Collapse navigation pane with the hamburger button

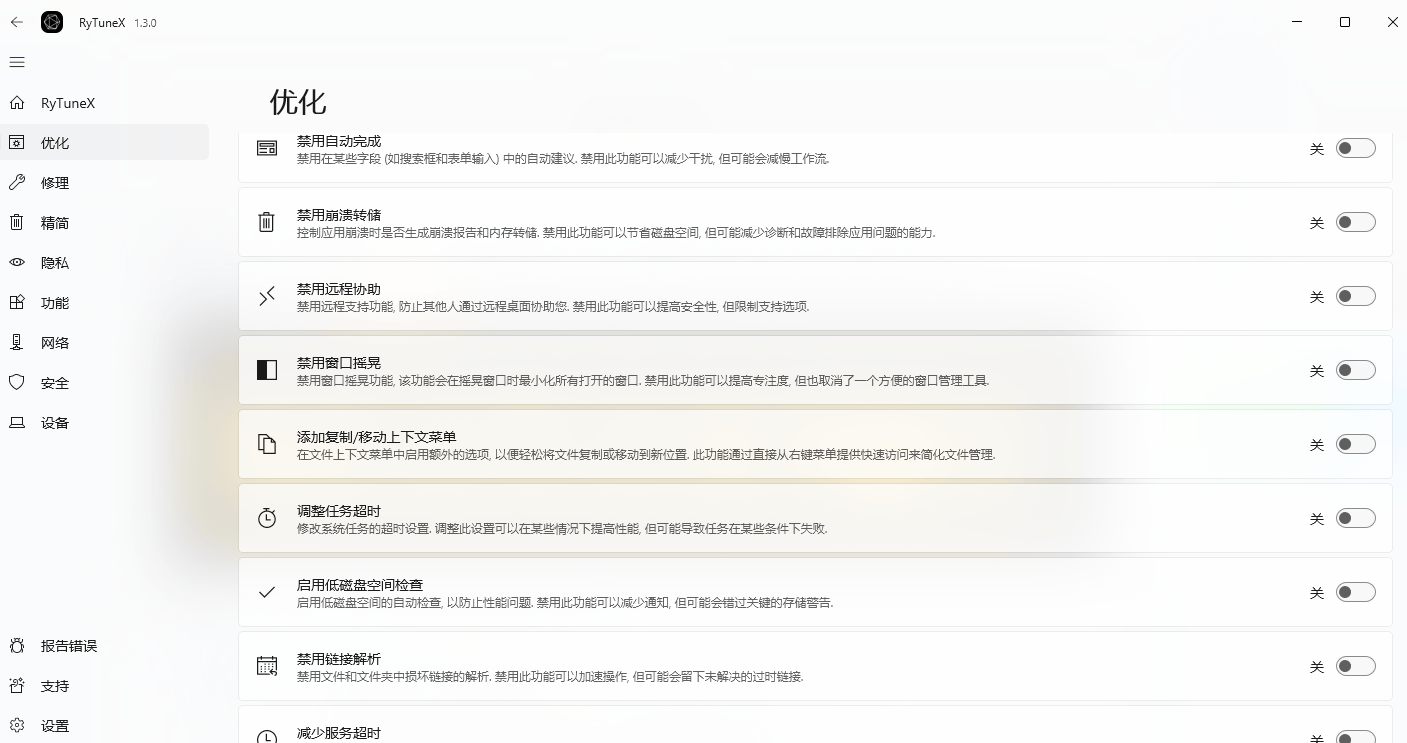[16, 62]
